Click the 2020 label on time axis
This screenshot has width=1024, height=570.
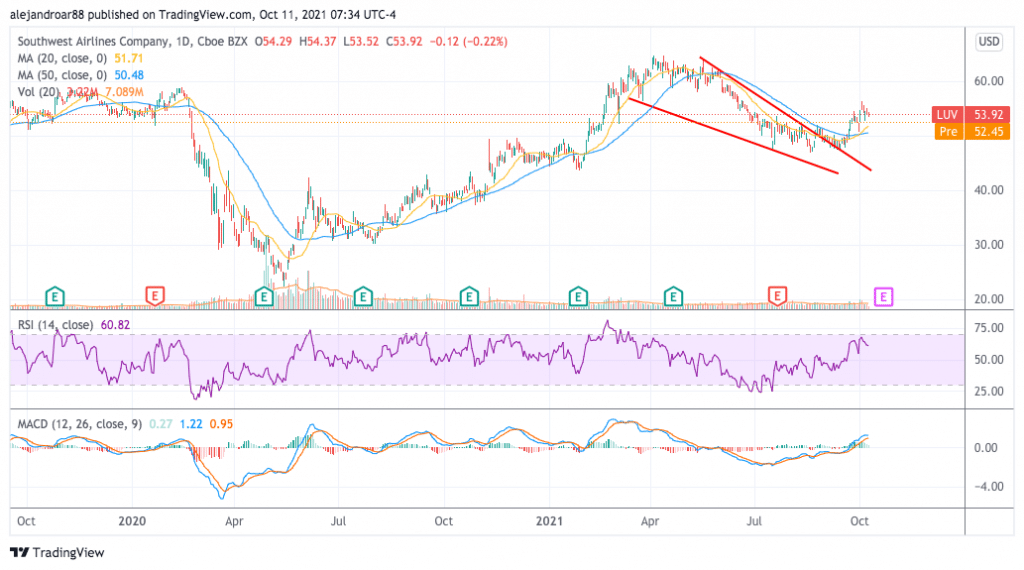click(132, 521)
